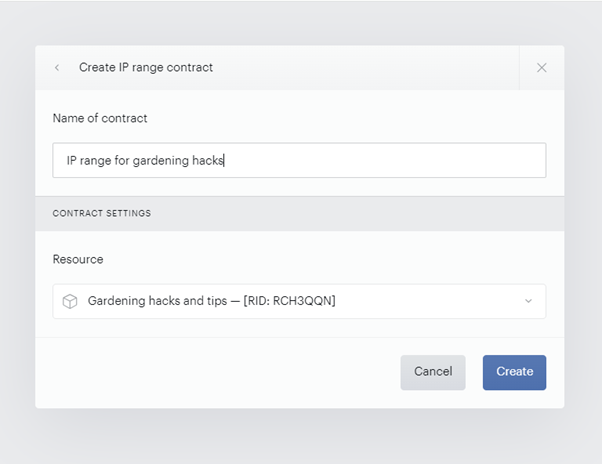602x464 pixels.
Task: Close the Create IP range contract dialog
Action: (x=541, y=68)
